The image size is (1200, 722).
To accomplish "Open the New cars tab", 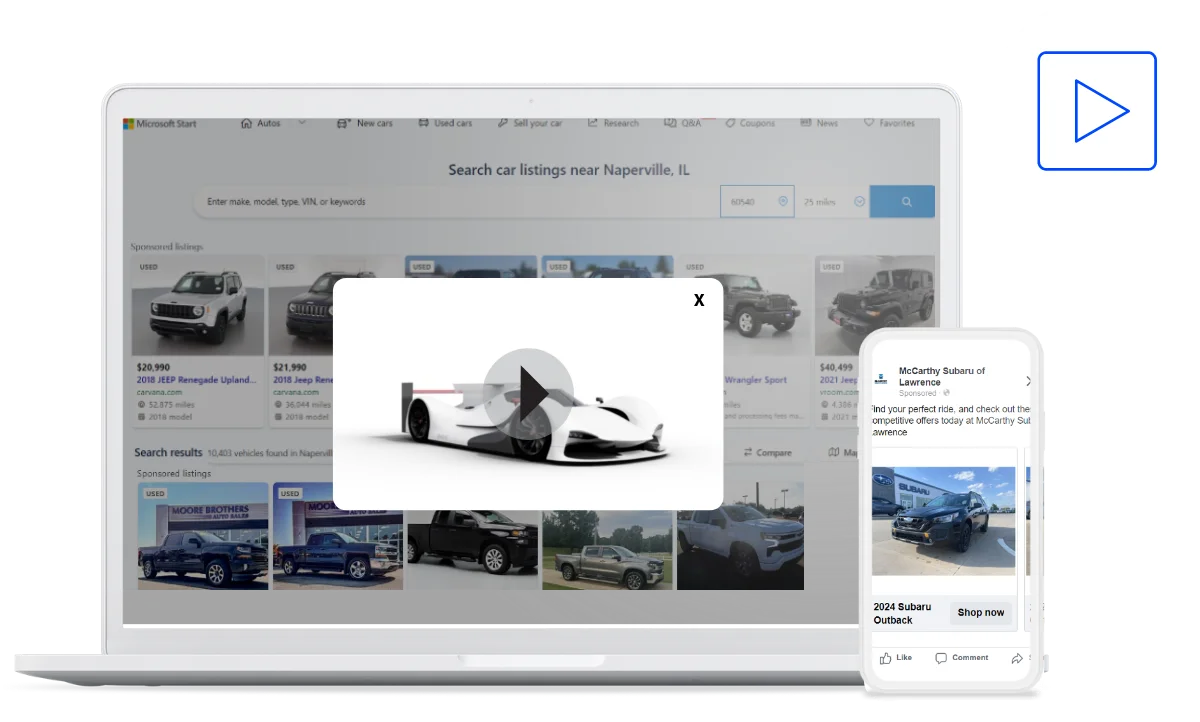I will tap(365, 124).
